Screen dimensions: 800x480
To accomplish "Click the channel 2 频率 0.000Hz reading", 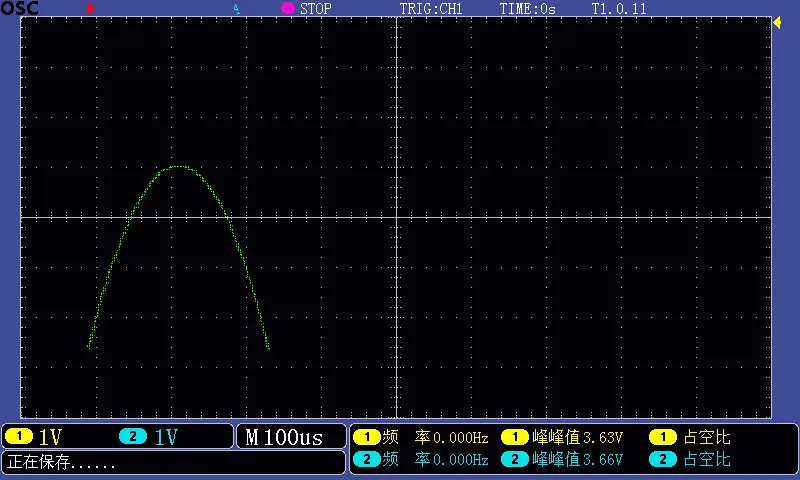I will (x=435, y=459).
